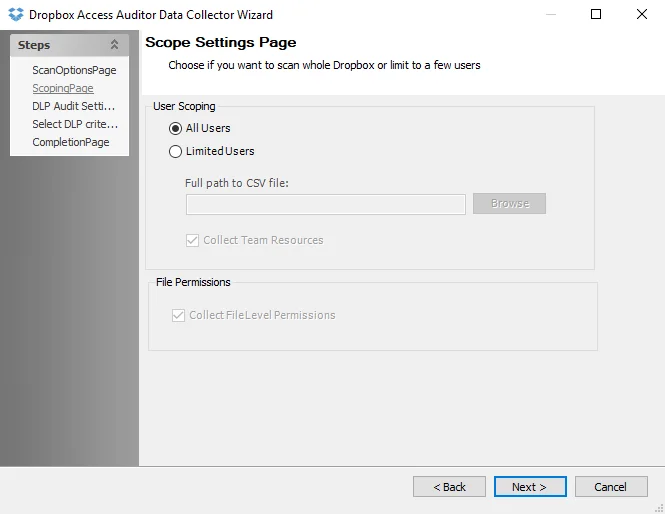
Task: Toggle Collect File Level Permissions checkbox
Action: point(178,316)
